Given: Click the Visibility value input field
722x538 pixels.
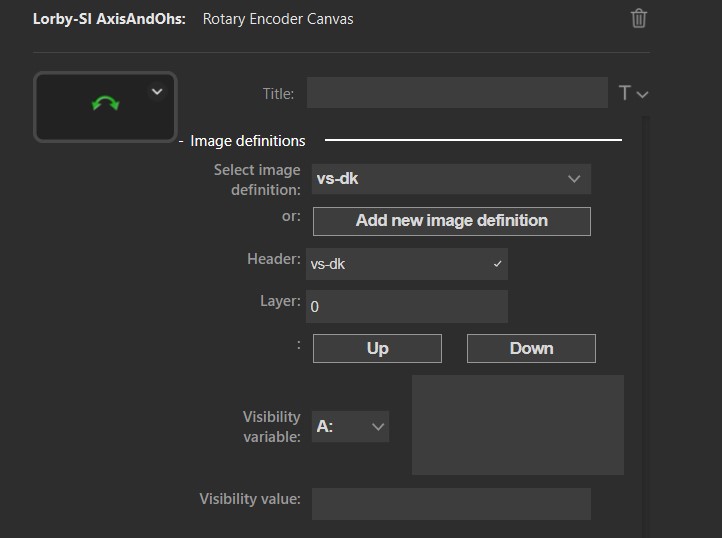Looking at the screenshot, I should point(451,504).
